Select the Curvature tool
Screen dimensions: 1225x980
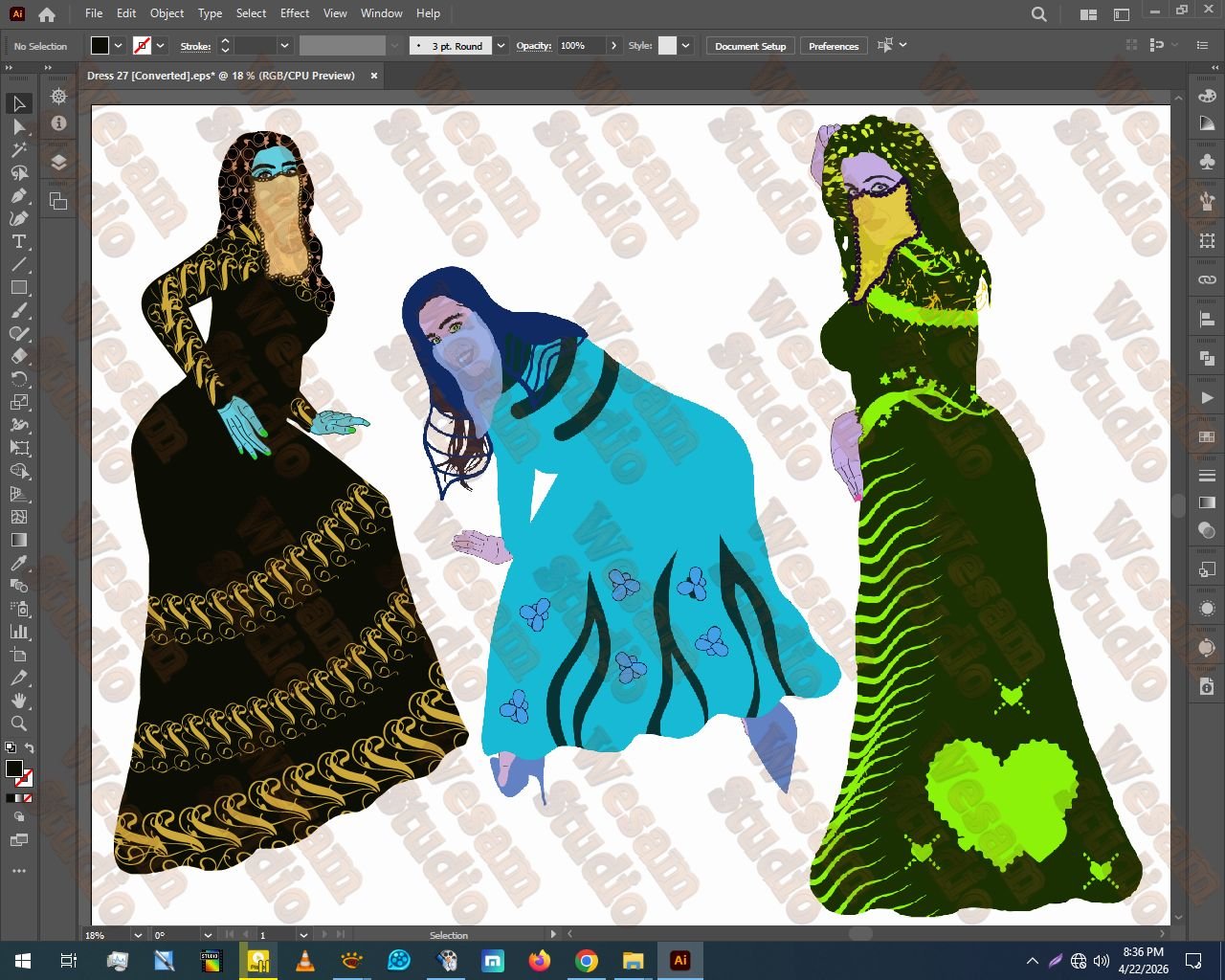(19, 218)
